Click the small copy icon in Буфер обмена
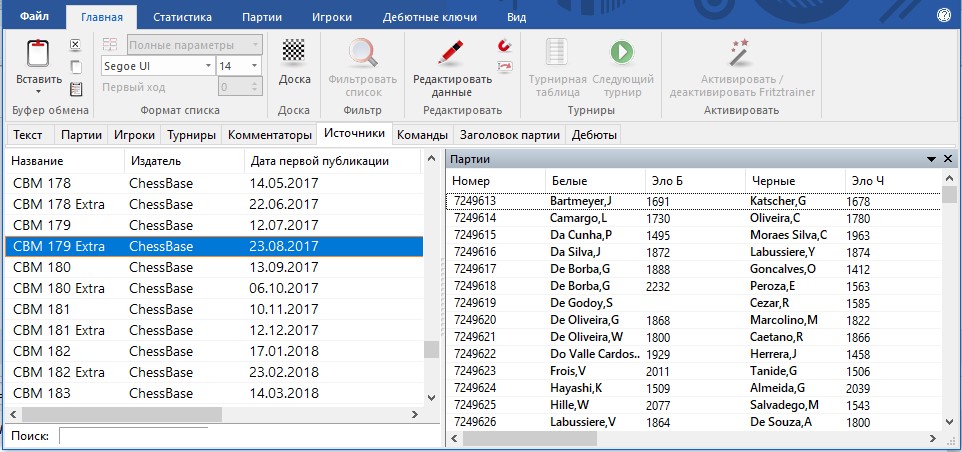Image resolution: width=962 pixels, height=452 pixels. (75, 66)
